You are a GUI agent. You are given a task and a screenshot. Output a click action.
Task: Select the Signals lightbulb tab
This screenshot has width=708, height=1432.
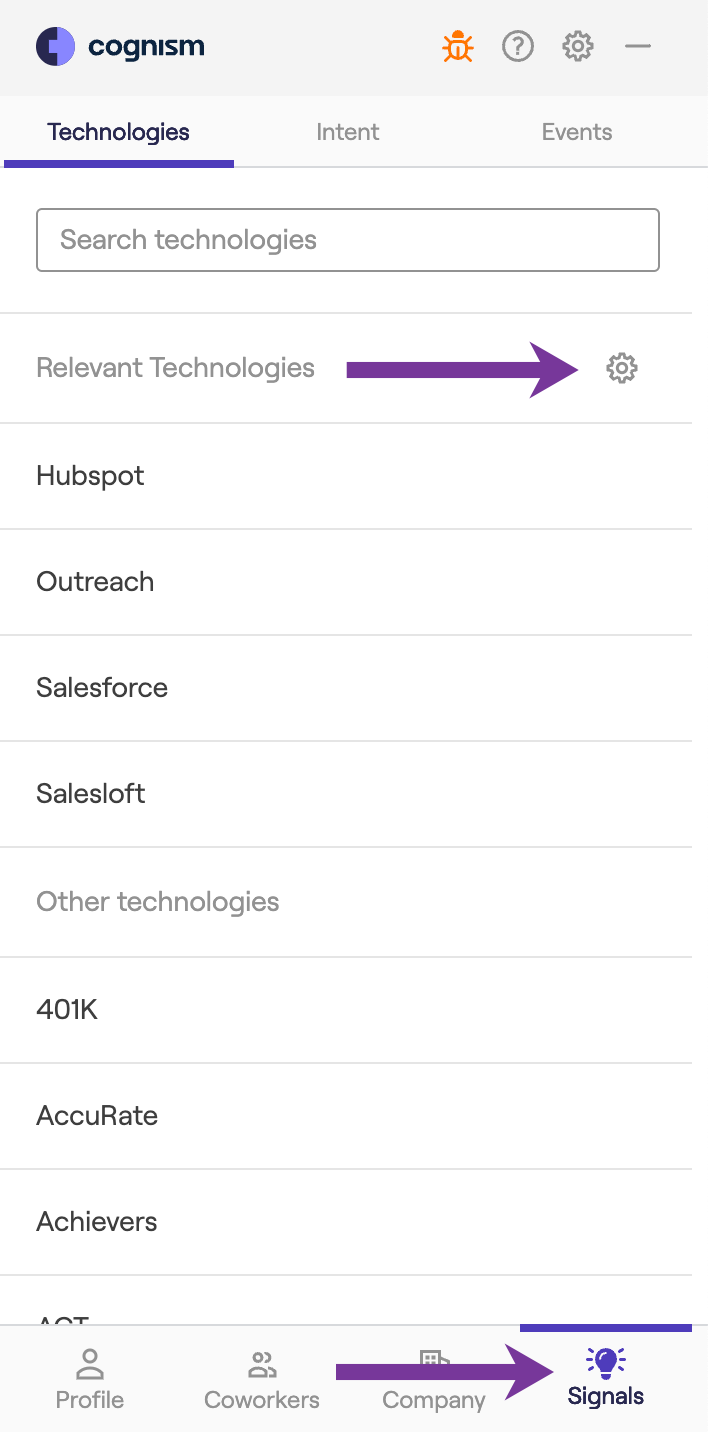pos(606,1364)
